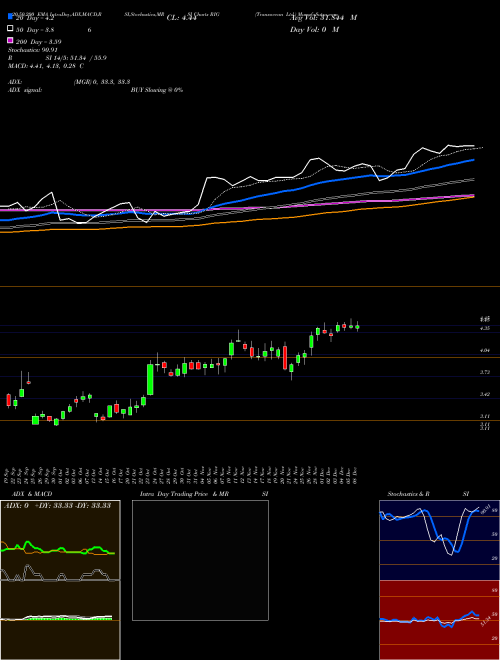Click the last green candlestick on the chart
The height and width of the screenshot is (660, 500).
pyautogui.click(x=357, y=327)
